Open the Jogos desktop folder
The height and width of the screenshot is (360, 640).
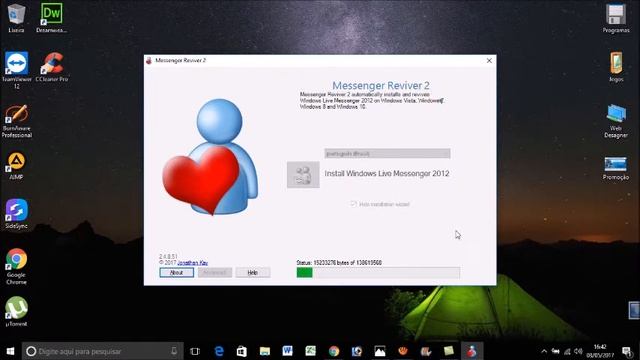tap(616, 67)
